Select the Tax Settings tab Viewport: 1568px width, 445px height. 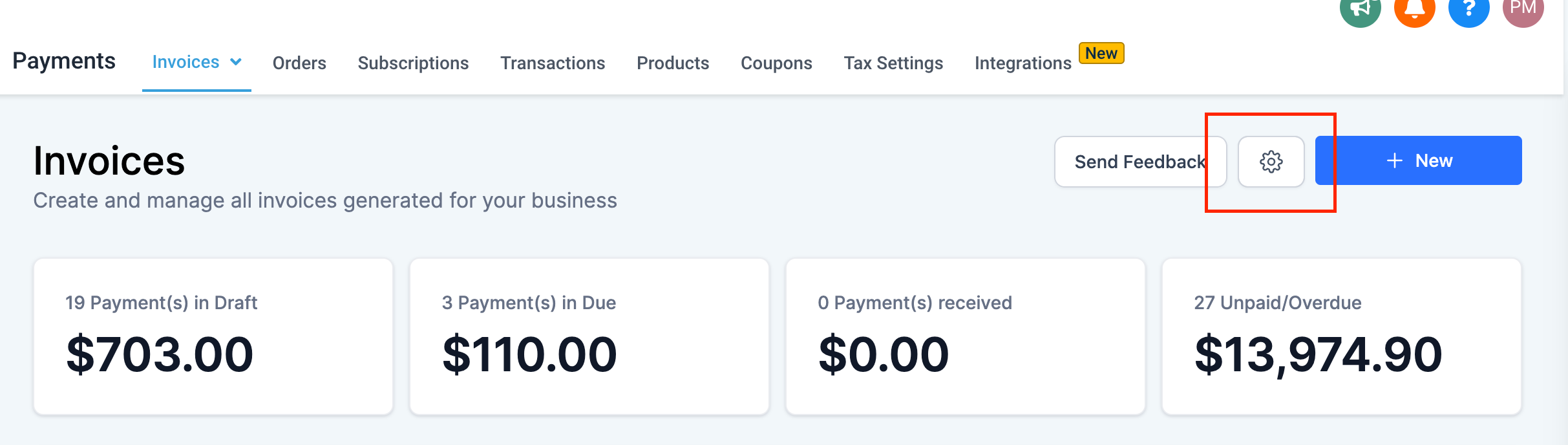click(x=893, y=63)
